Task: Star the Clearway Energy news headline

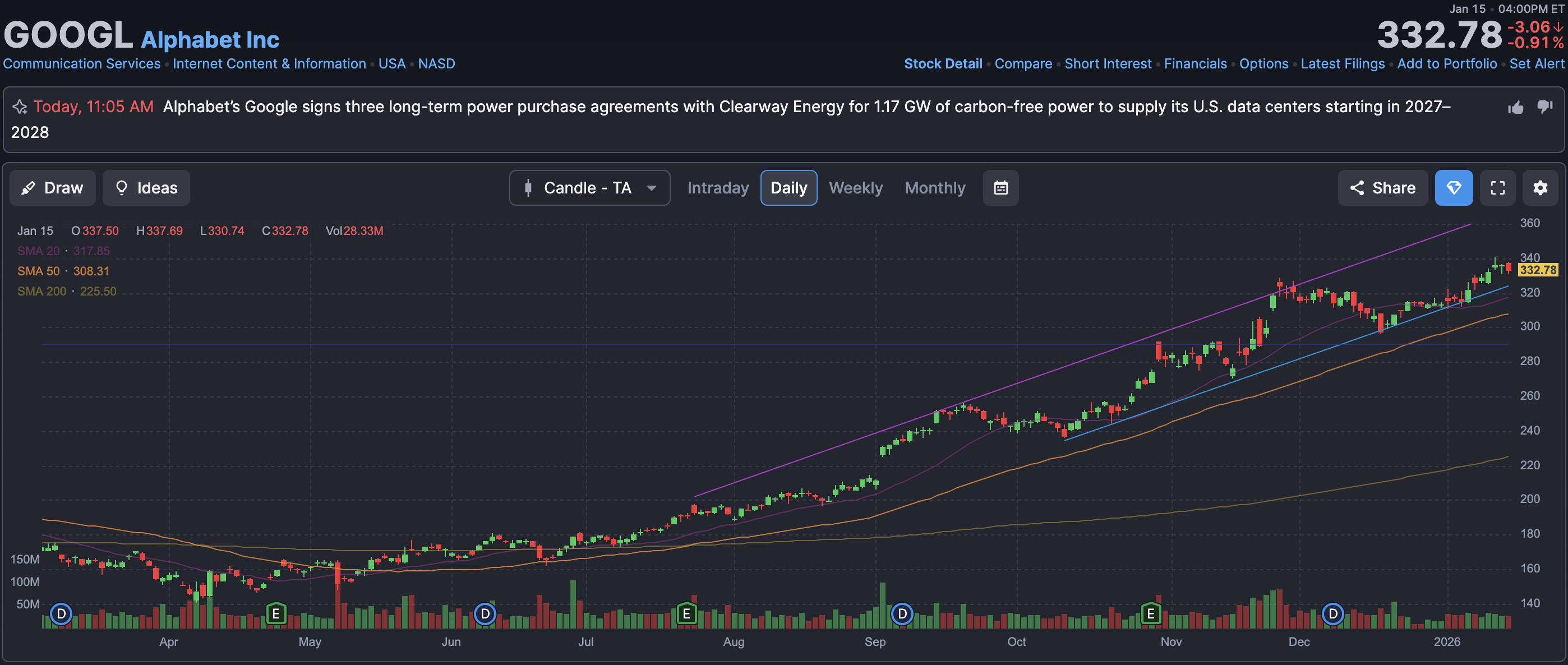Action: 20,107
